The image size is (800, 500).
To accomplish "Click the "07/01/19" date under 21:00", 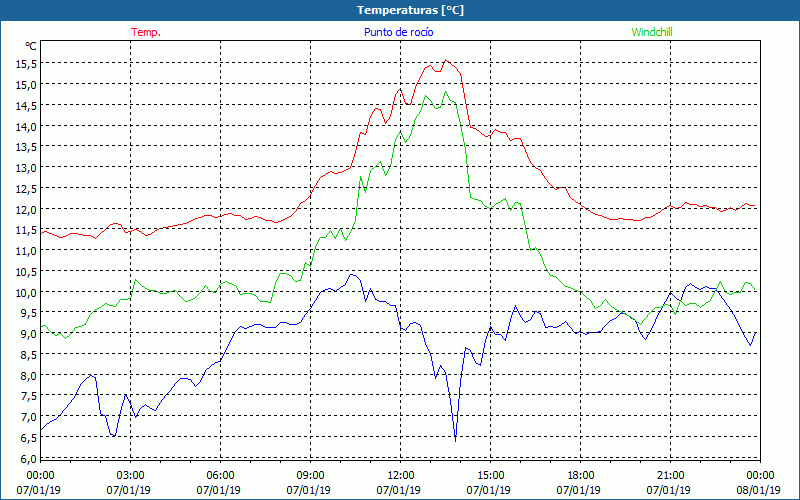I will pos(668,490).
